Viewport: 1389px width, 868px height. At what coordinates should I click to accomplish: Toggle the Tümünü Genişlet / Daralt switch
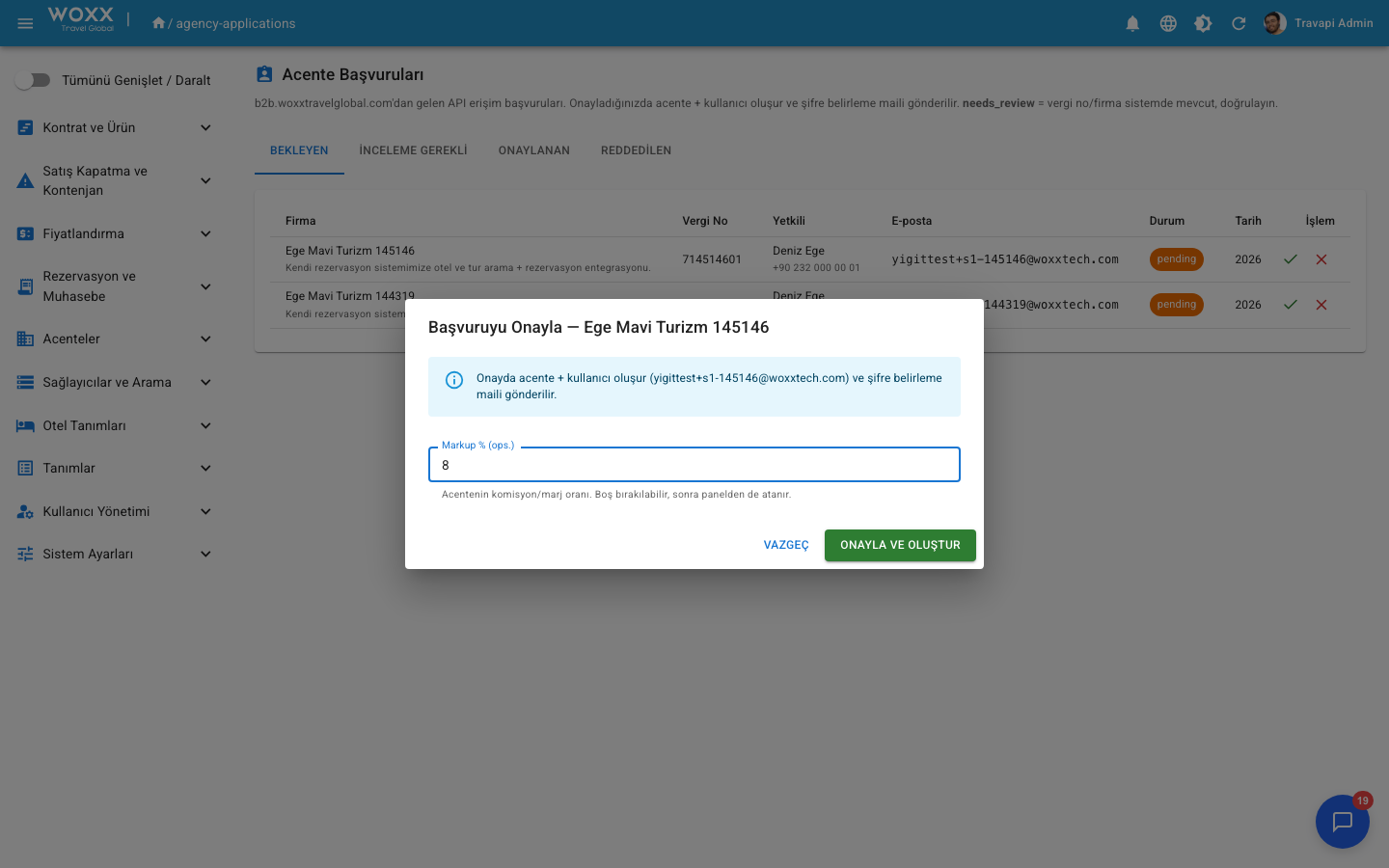(33, 80)
